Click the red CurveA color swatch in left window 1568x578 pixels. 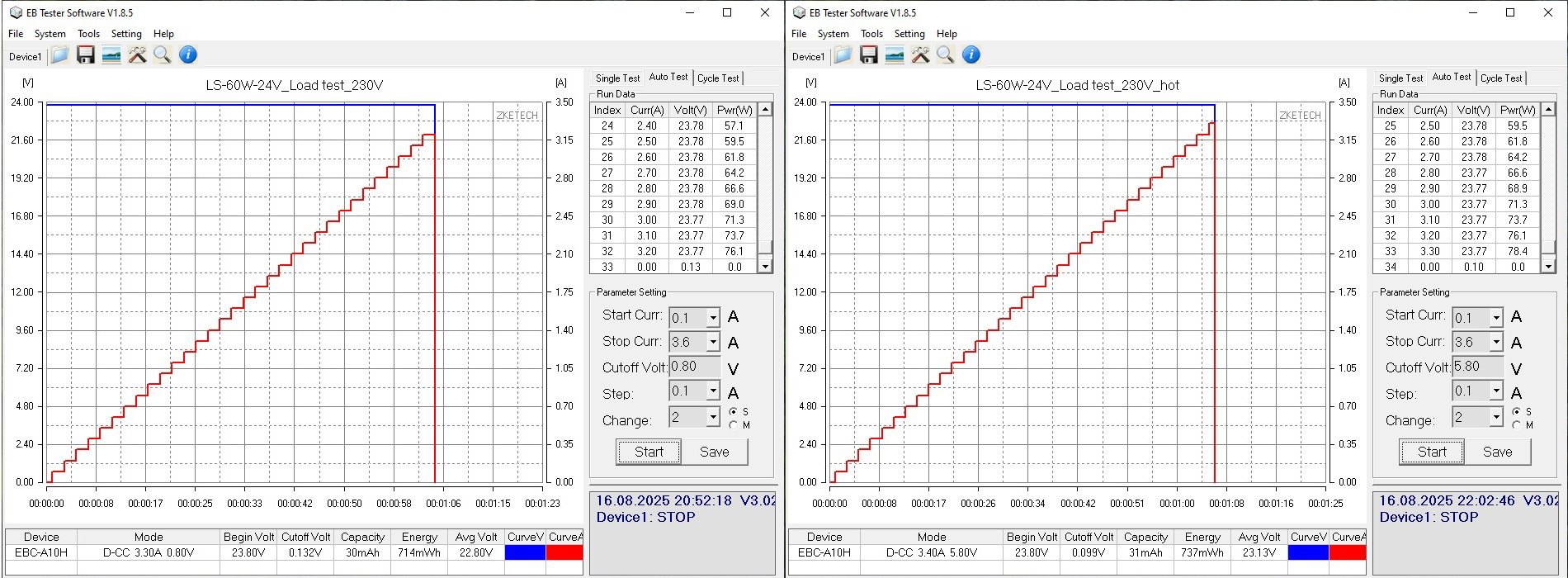click(x=564, y=552)
